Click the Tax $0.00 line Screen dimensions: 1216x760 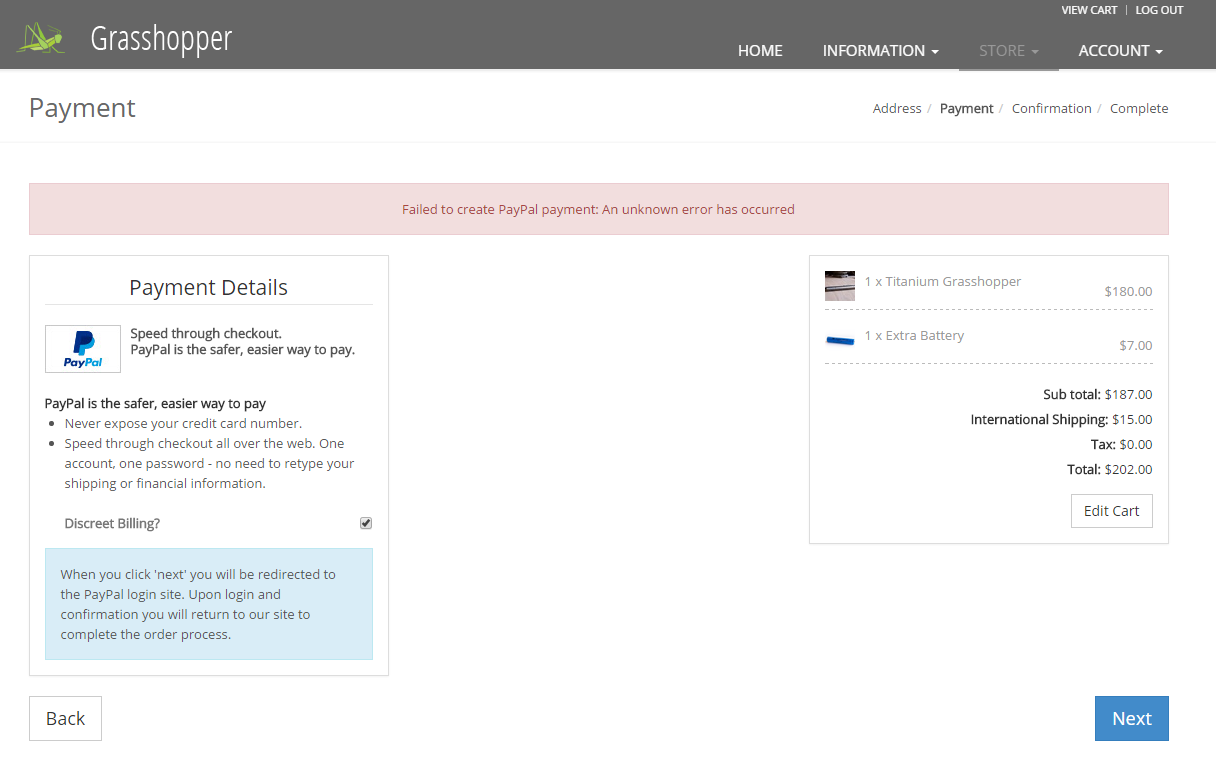(1121, 444)
